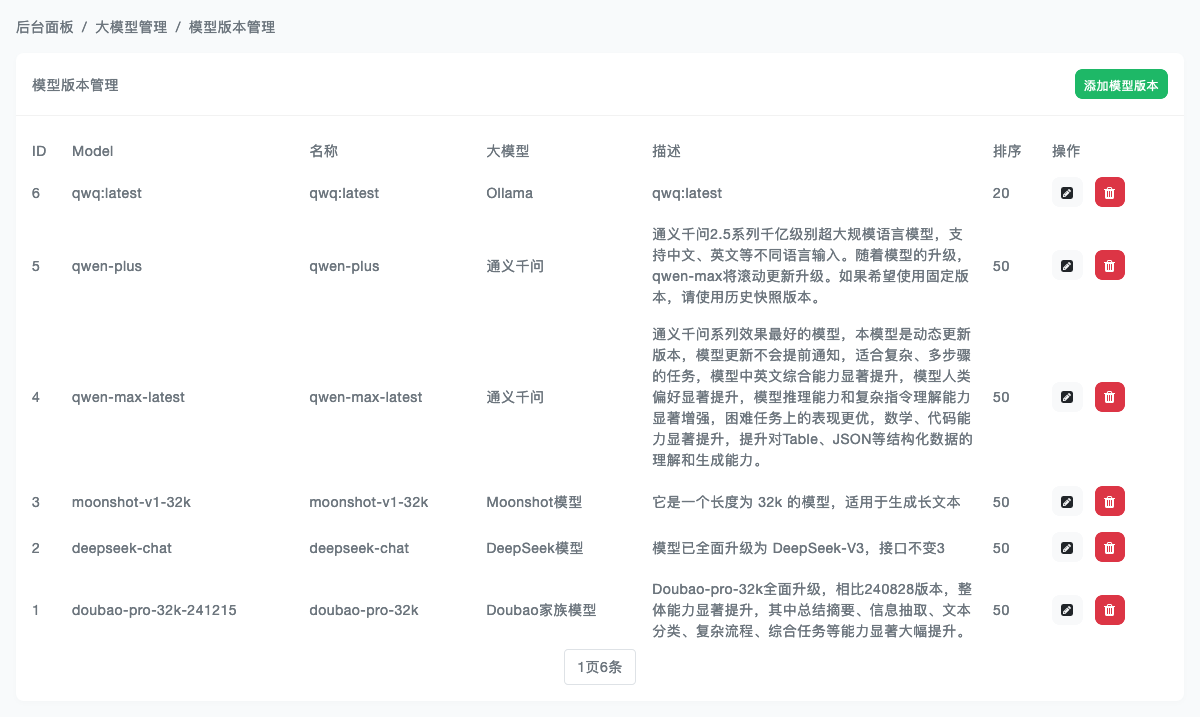The height and width of the screenshot is (717, 1200).
Task: Edit the moonshot-v1-32k model version
Action: (x=1067, y=501)
